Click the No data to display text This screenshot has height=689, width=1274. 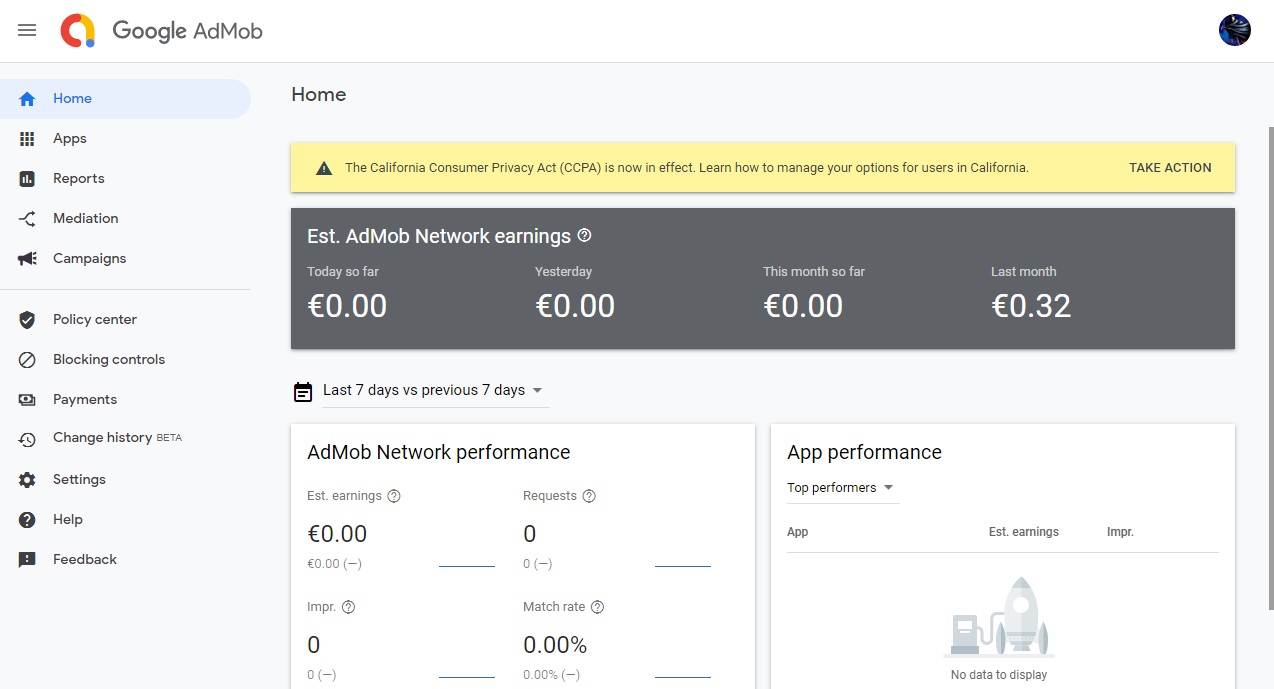[x=999, y=675]
